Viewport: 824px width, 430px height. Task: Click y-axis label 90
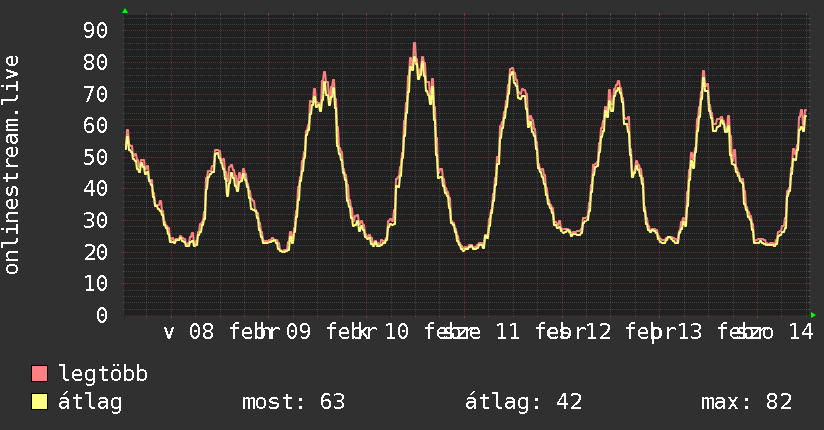[96, 30]
